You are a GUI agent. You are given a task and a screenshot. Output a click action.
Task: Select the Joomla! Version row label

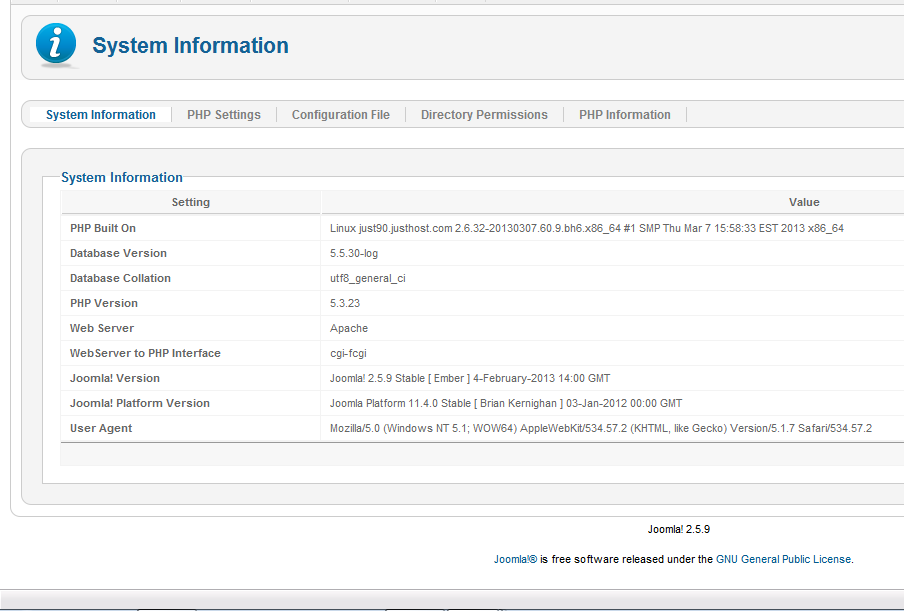point(114,378)
